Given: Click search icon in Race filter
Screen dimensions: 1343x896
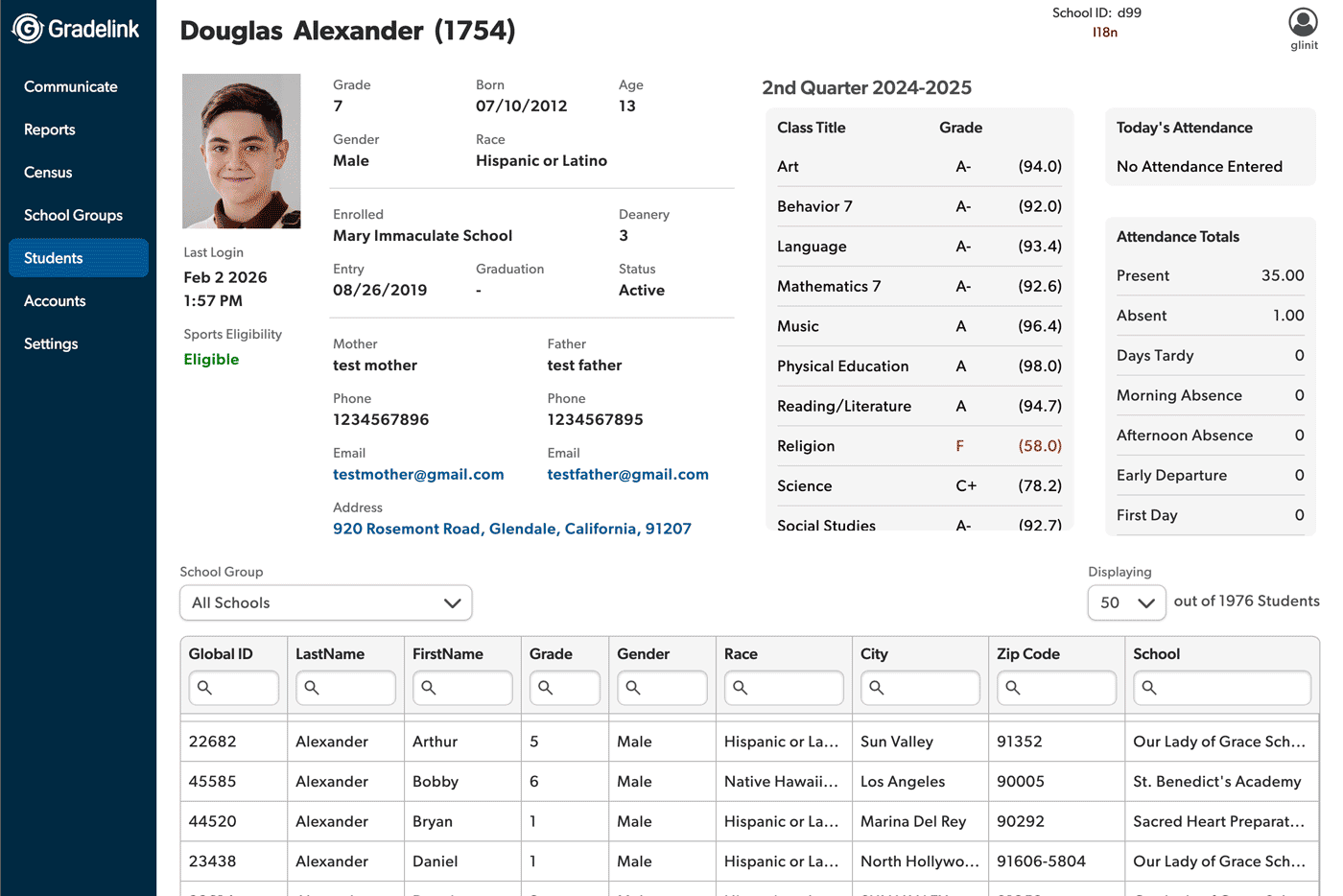Looking at the screenshot, I should (741, 688).
